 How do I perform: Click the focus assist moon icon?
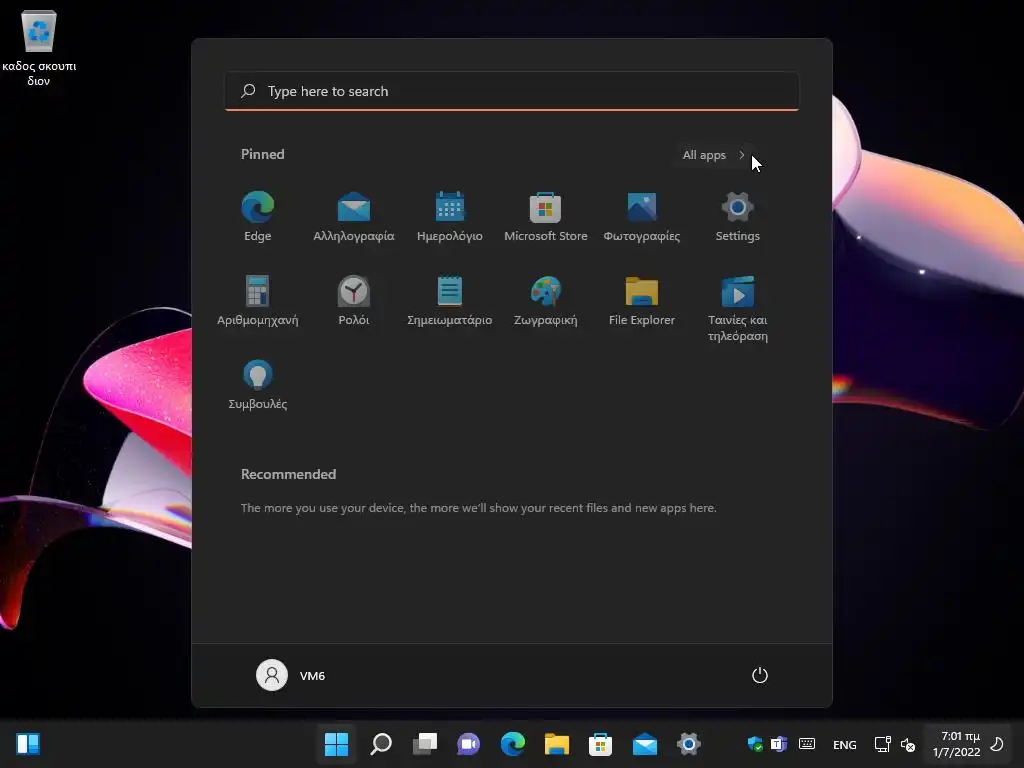click(x=997, y=744)
